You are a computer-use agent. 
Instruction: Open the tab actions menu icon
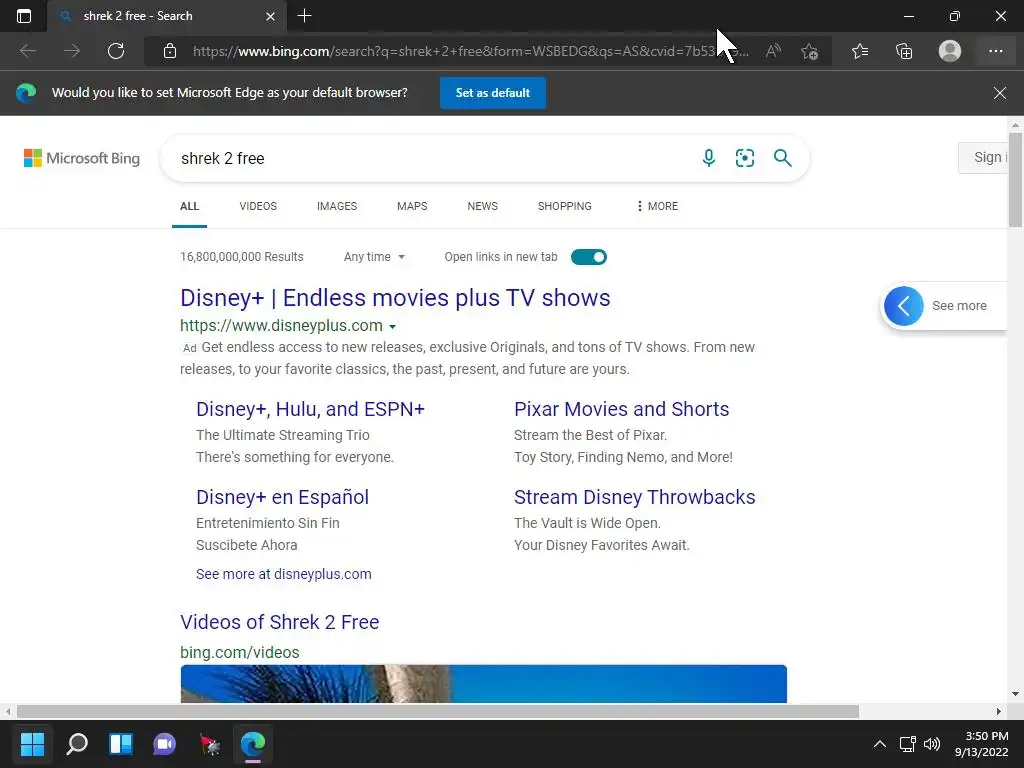click(x=24, y=16)
